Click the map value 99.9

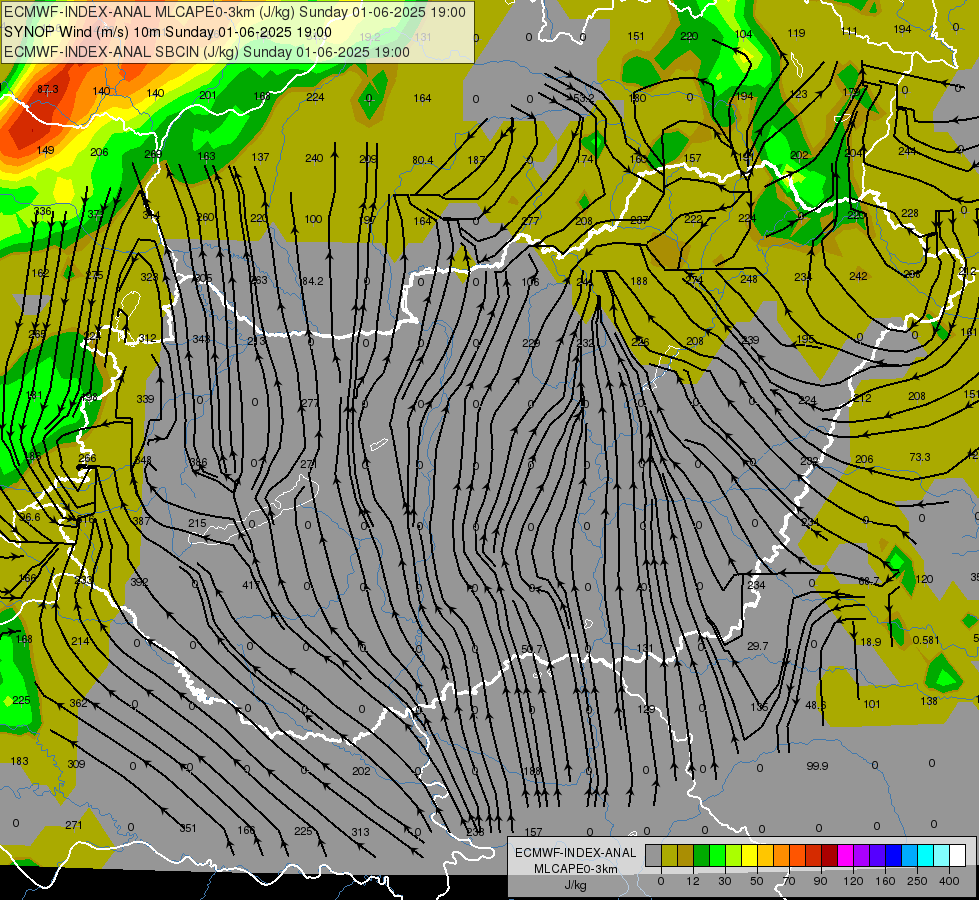(817, 766)
